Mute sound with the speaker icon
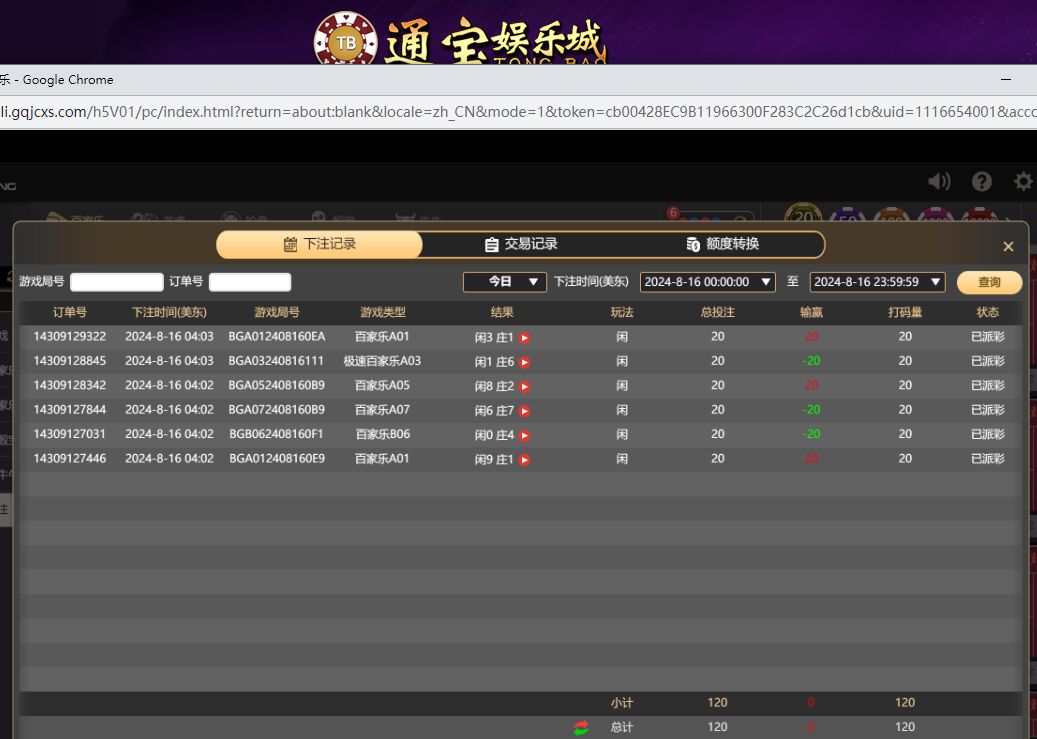This screenshot has height=739, width=1037. [938, 181]
